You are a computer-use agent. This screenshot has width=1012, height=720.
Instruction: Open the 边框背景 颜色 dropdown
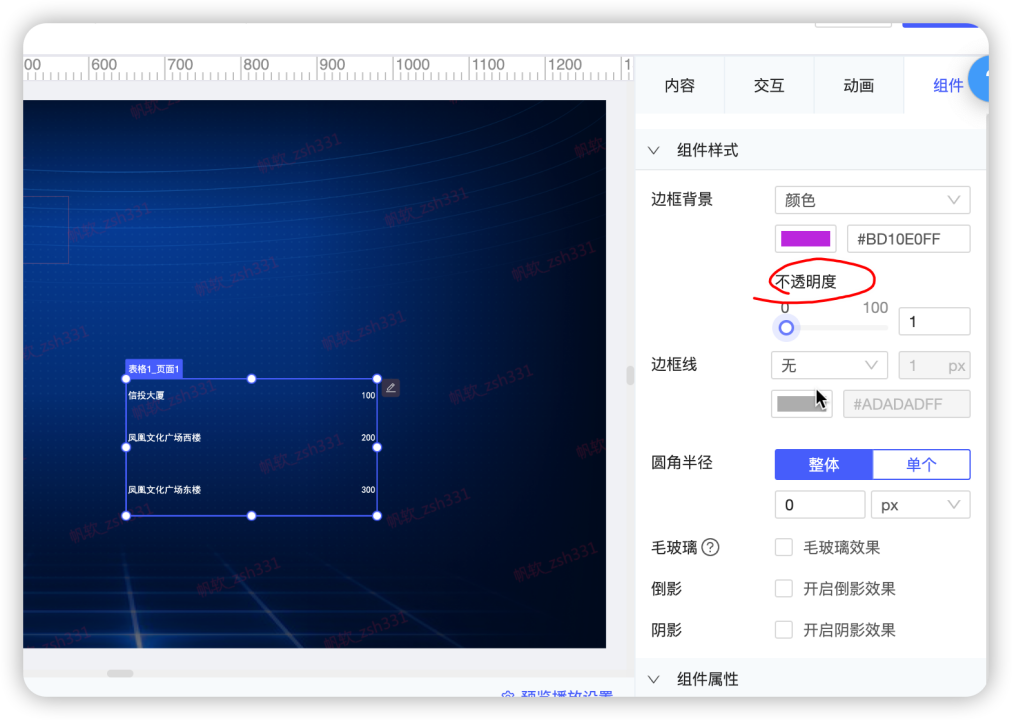coord(872,200)
